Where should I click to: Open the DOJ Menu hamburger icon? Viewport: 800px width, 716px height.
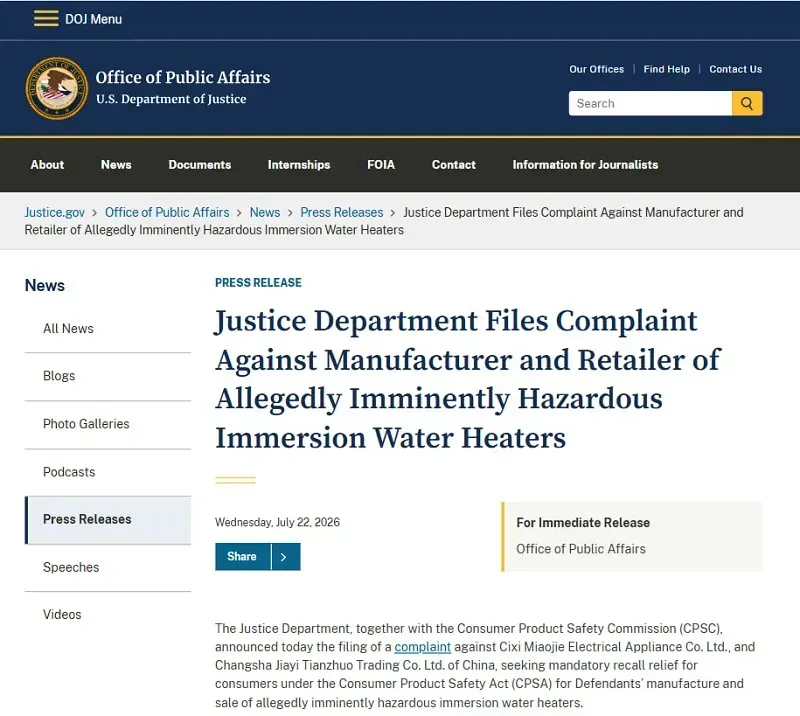coord(46,18)
